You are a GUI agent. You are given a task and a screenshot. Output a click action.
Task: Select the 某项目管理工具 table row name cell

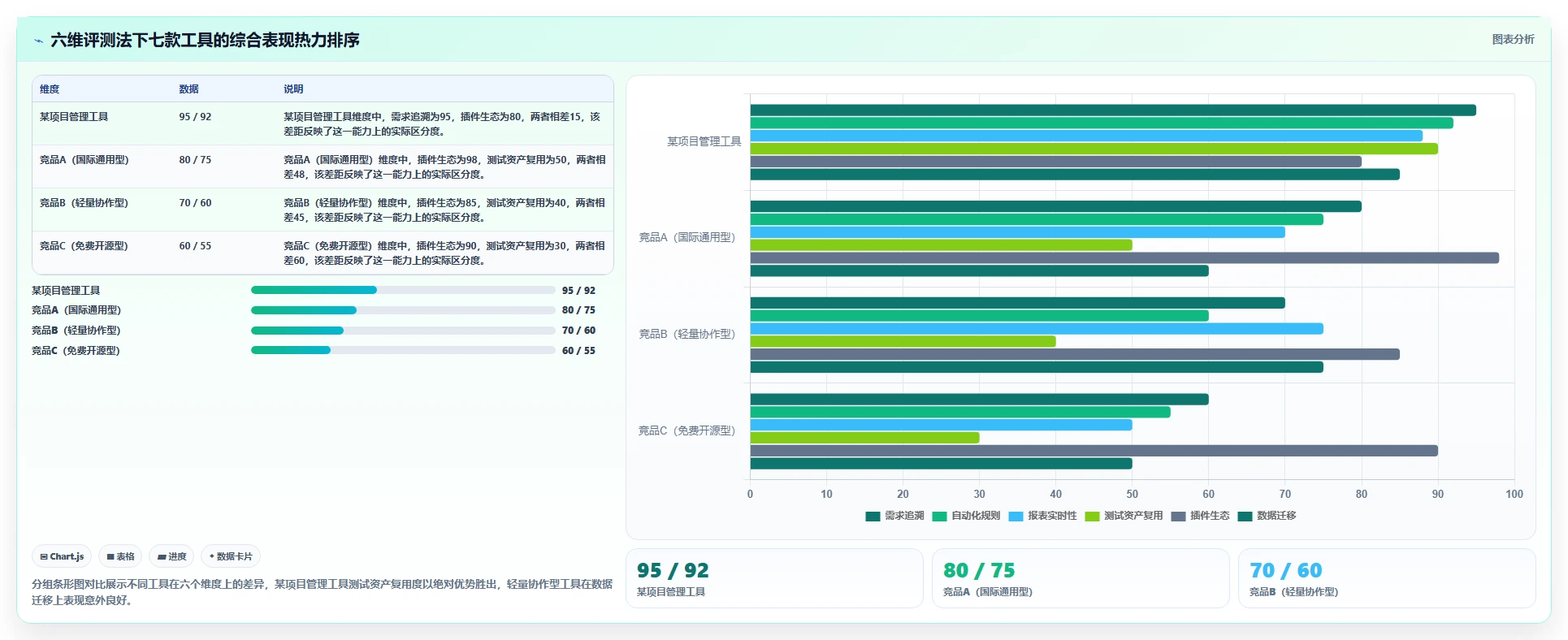(74, 117)
